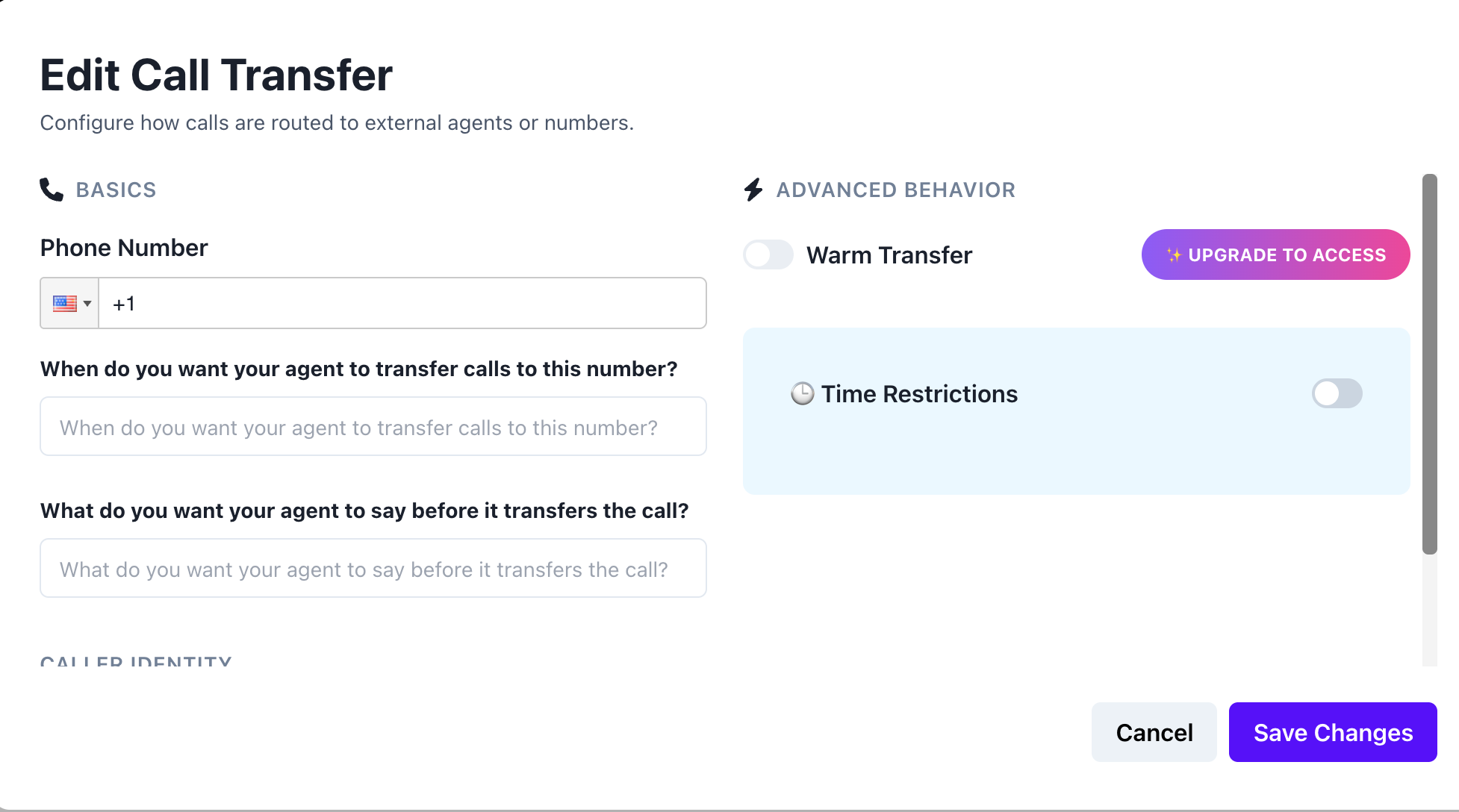Click the Cancel button
The width and height of the screenshot is (1459, 812).
coord(1154,732)
